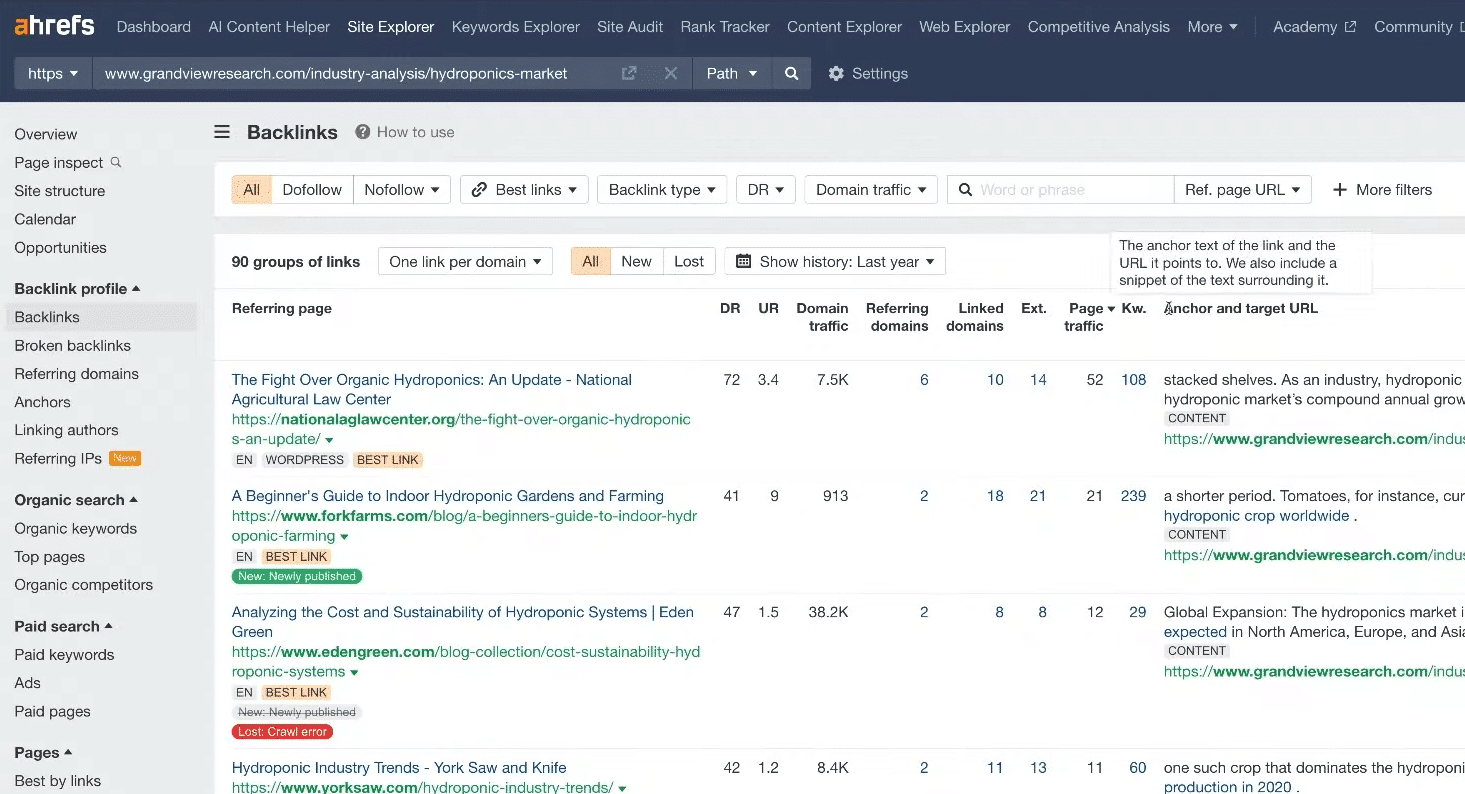
Task: Click the Ahrefs logo
Action: tap(54, 26)
